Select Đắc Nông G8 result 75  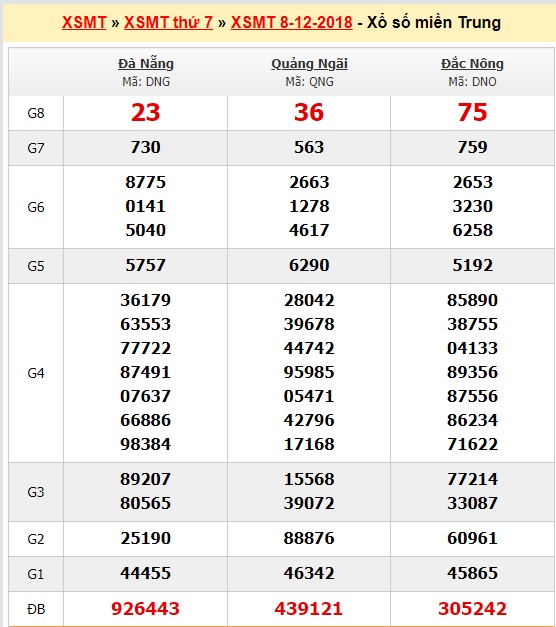(472, 112)
